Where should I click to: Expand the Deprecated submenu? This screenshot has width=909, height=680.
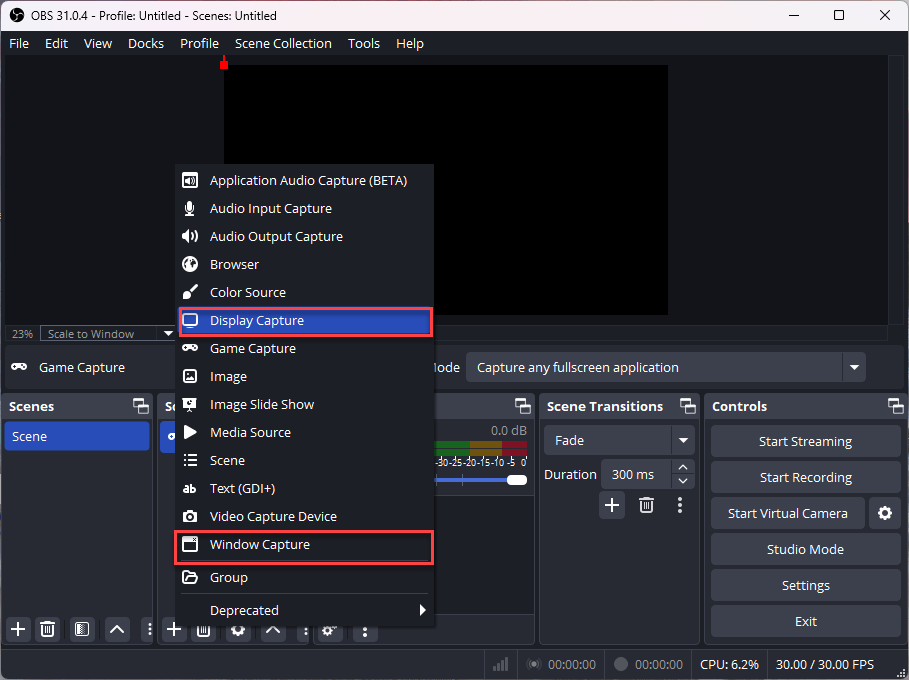[304, 610]
